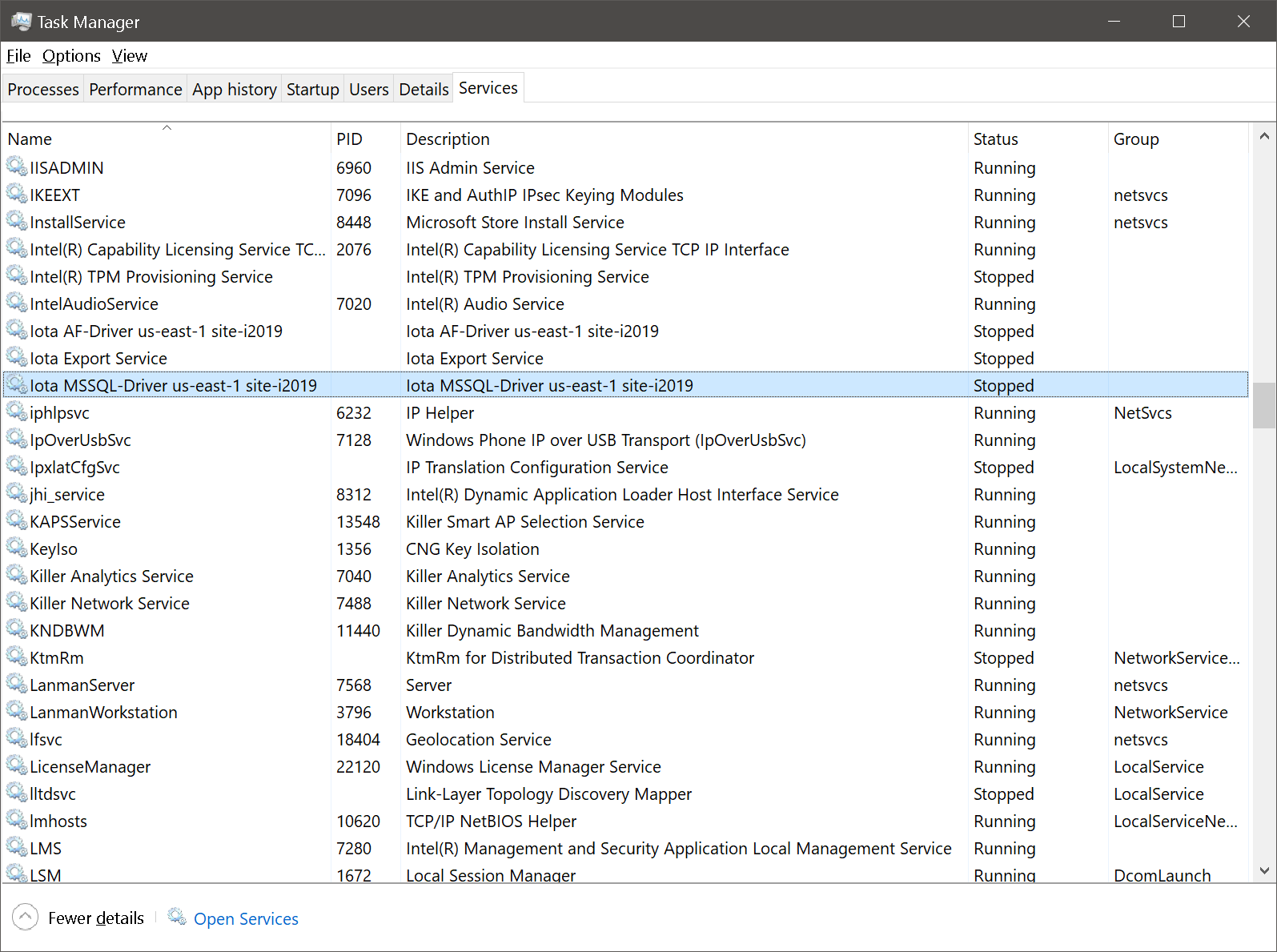Image resolution: width=1277 pixels, height=952 pixels.
Task: Click the lmhosts gear icon
Action: [x=17, y=820]
